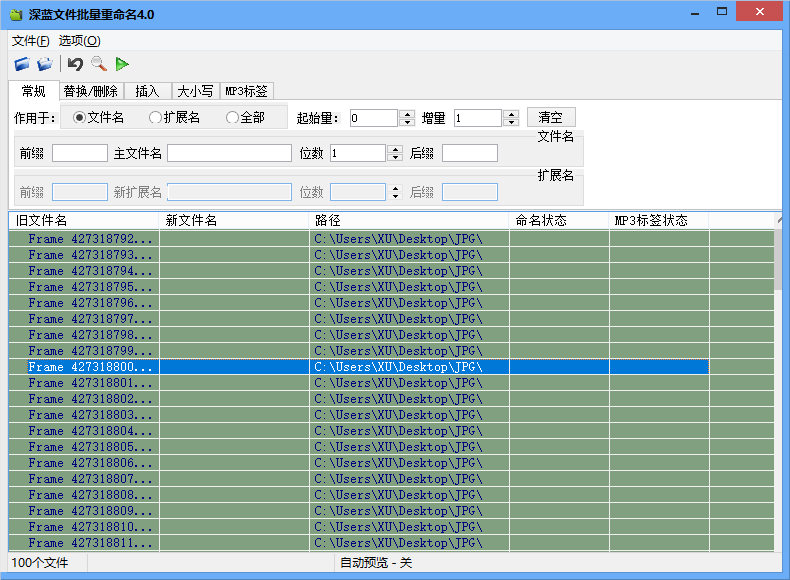This screenshot has height=580, width=790.
Task: Select the 文件名 radio button
Action: pos(99,117)
